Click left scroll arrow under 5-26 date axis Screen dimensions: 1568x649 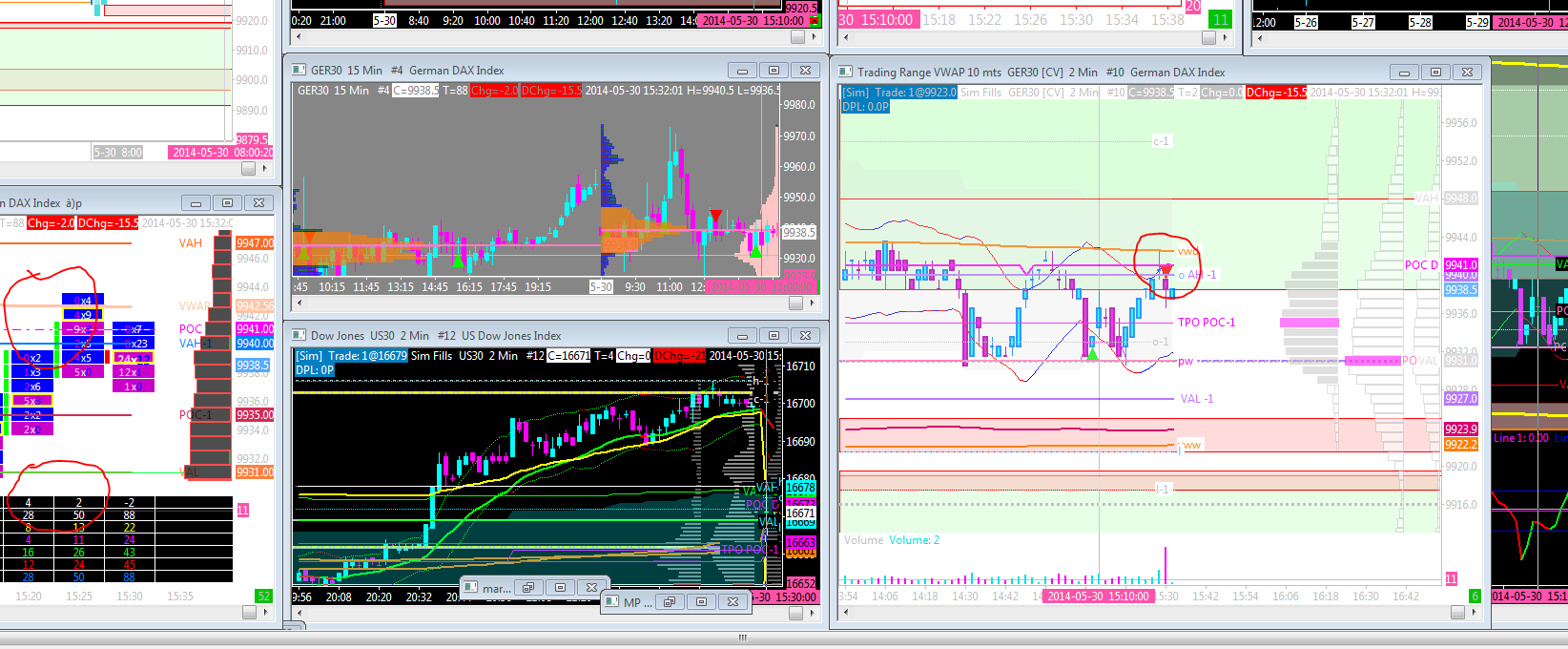tap(1260, 37)
